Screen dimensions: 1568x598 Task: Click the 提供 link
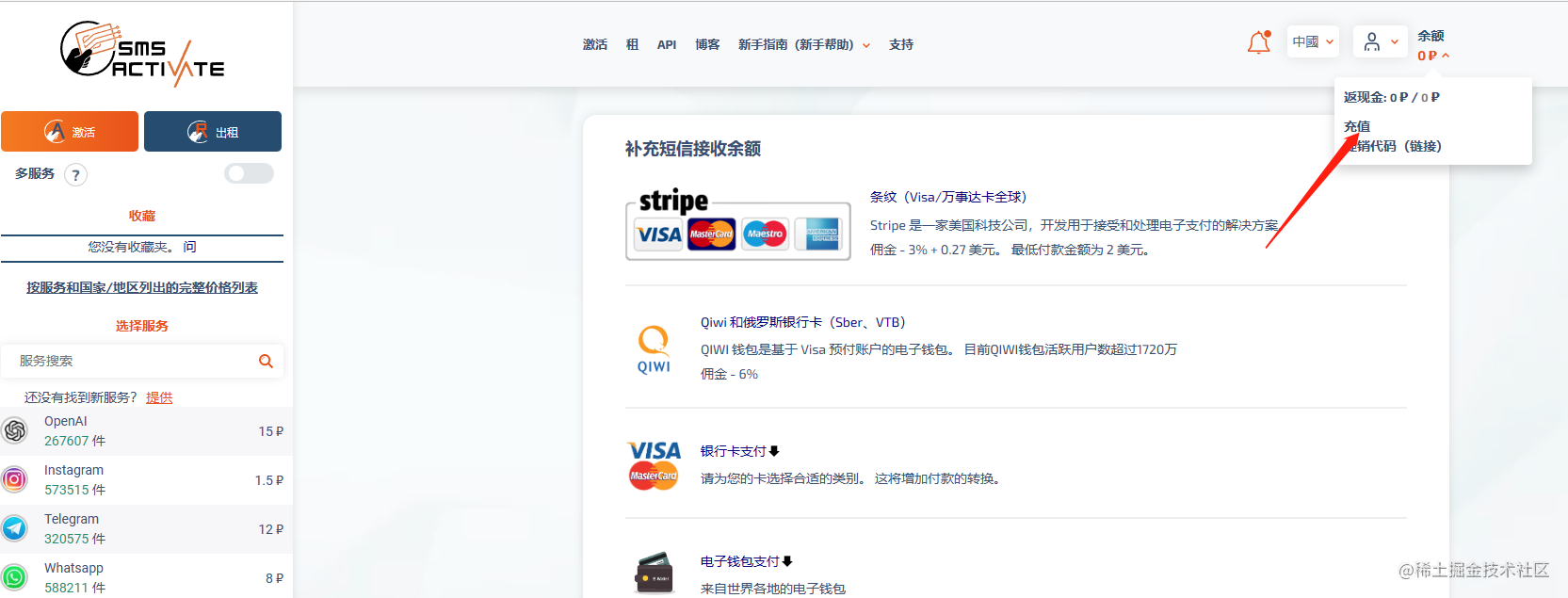pyautogui.click(x=159, y=397)
